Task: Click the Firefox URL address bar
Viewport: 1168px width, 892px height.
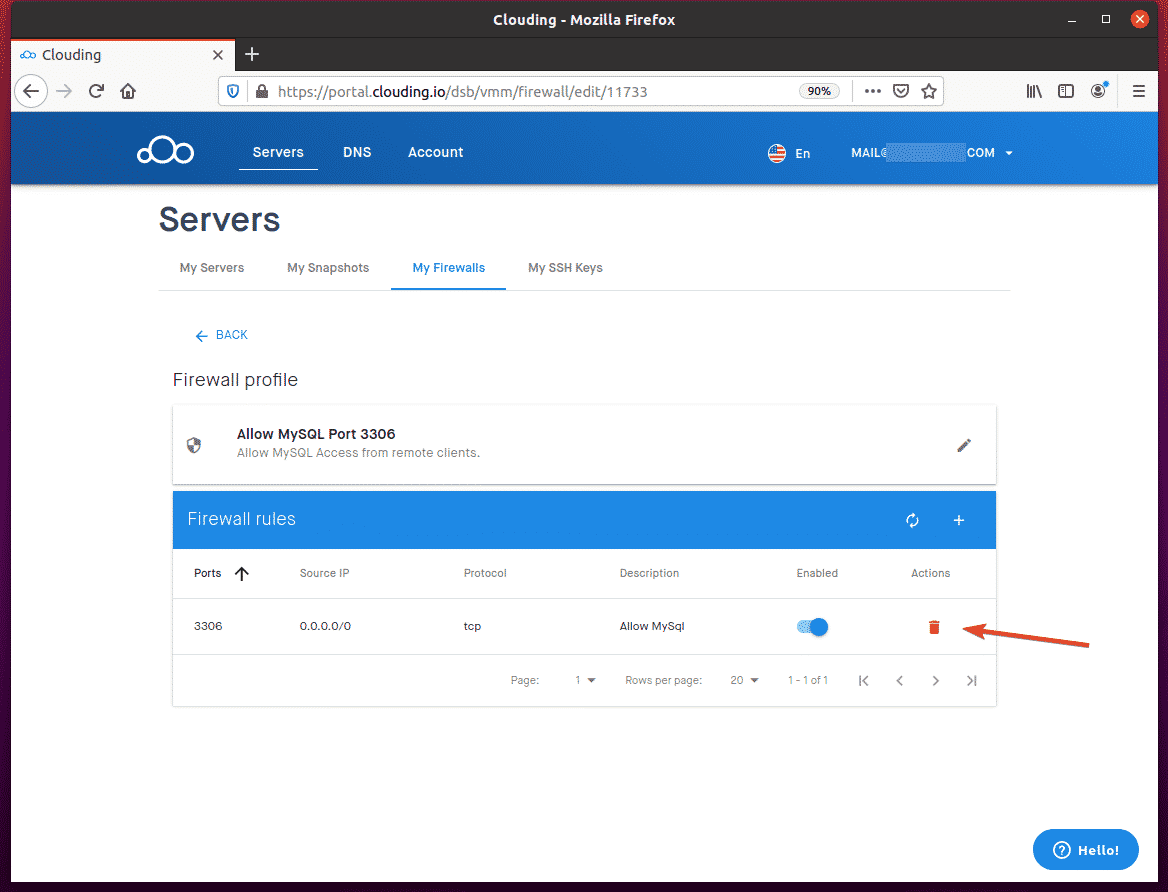Action: point(530,91)
